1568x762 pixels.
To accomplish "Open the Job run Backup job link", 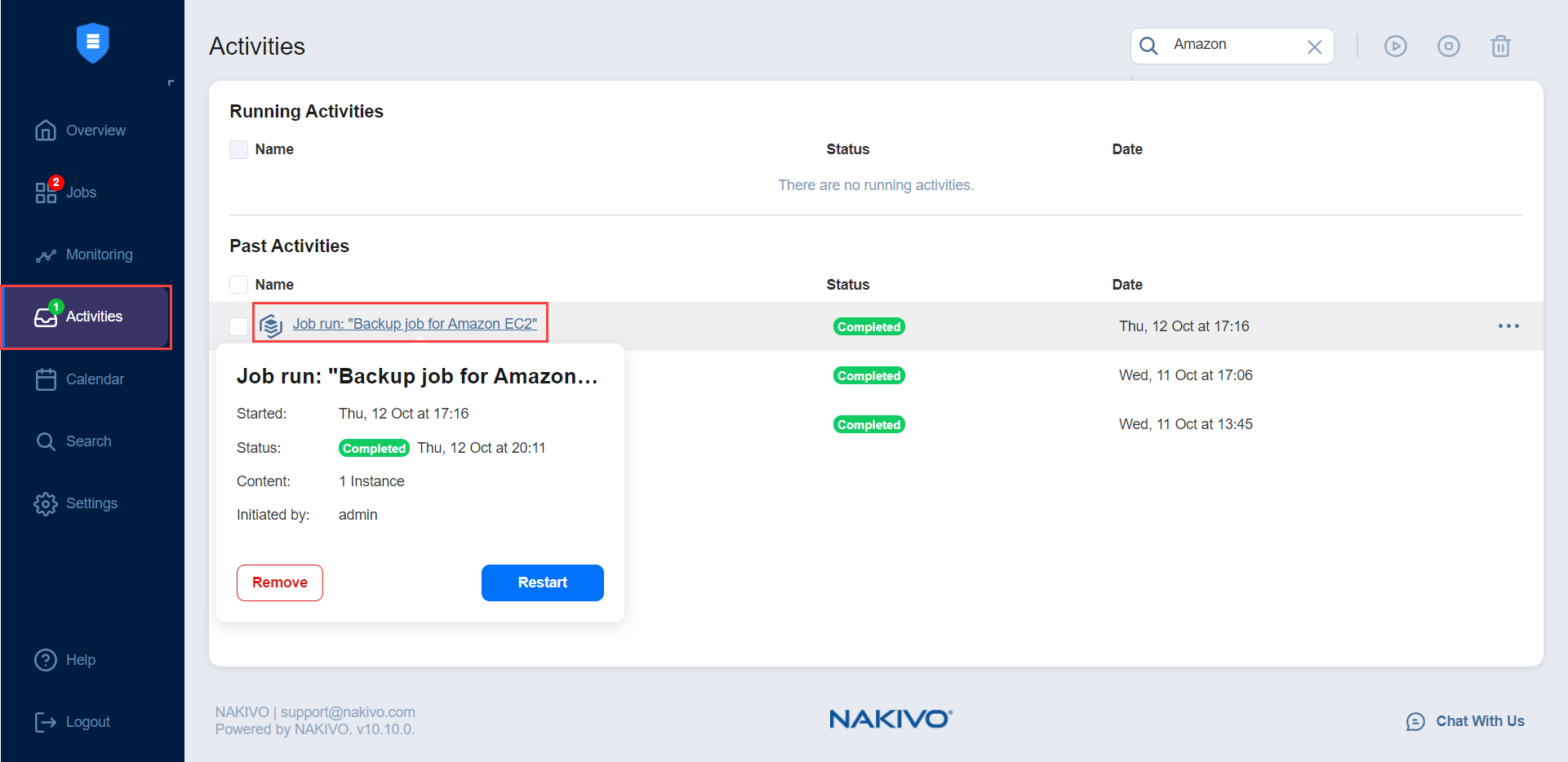I will pyautogui.click(x=415, y=324).
